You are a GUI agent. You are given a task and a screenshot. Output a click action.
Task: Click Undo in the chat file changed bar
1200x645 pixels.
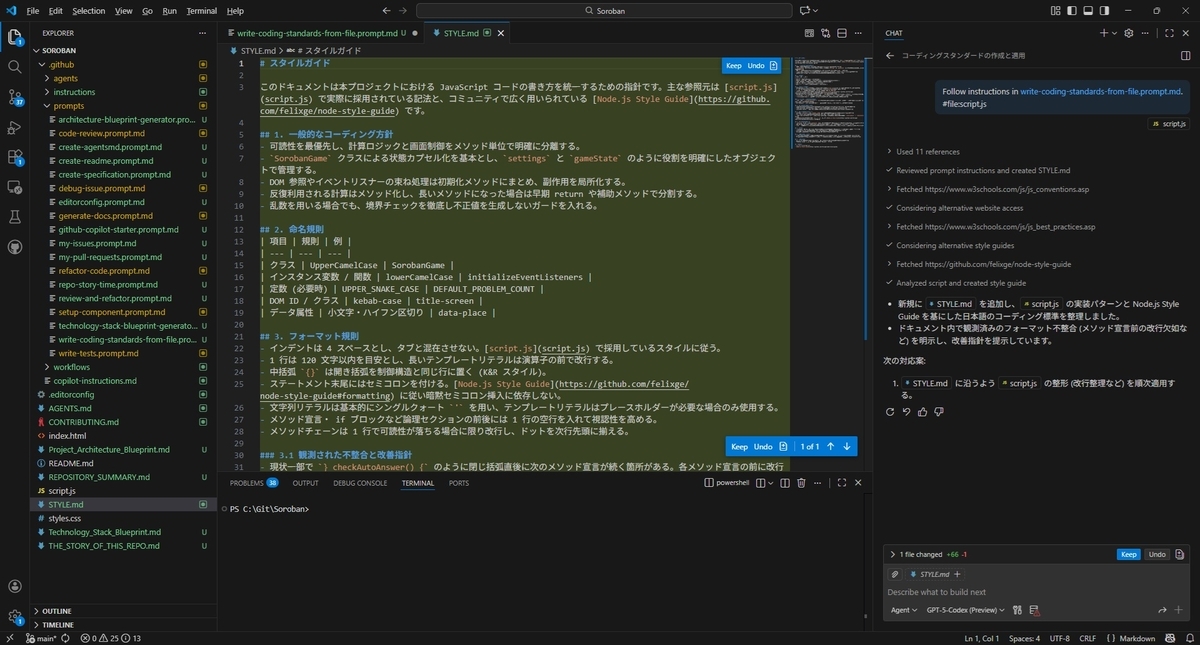pos(1156,554)
